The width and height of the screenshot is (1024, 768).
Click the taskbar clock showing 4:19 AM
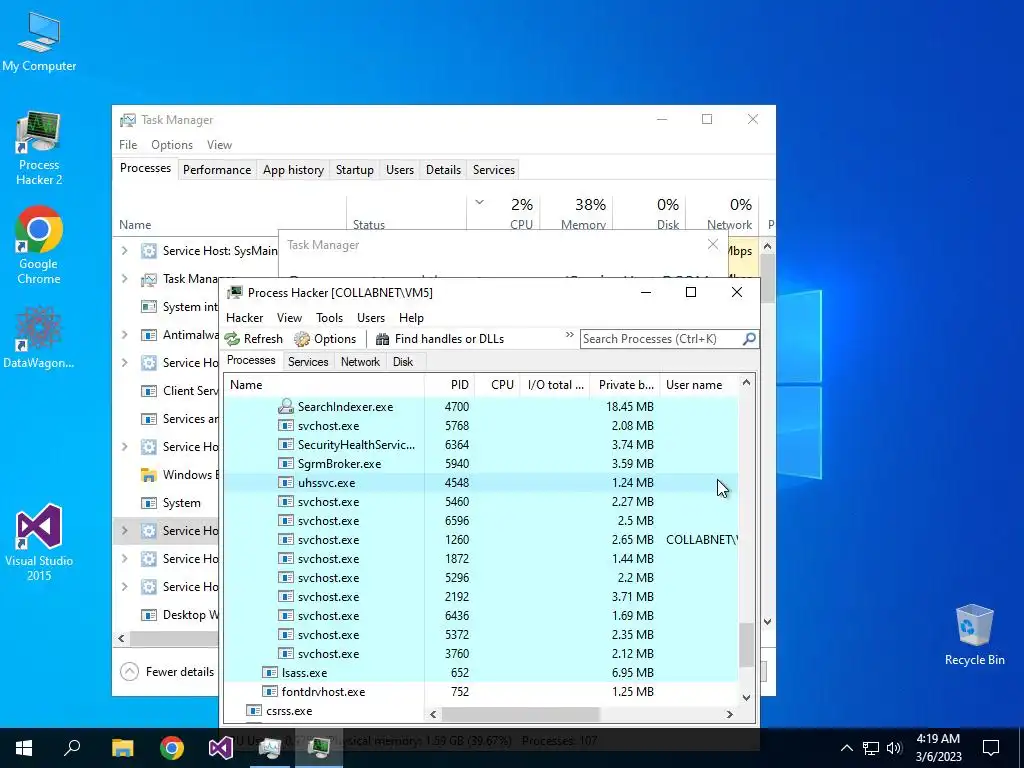coord(938,748)
